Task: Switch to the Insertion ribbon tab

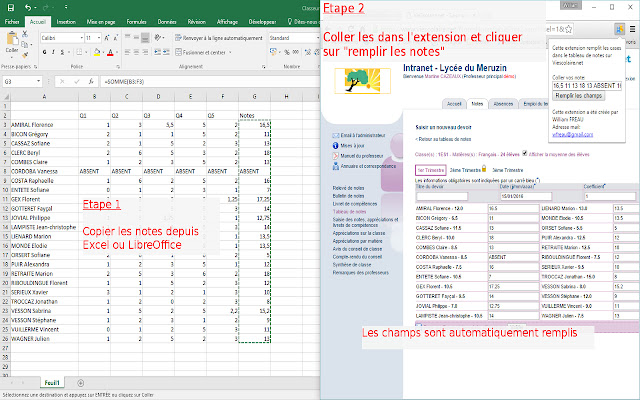Action: click(66, 22)
